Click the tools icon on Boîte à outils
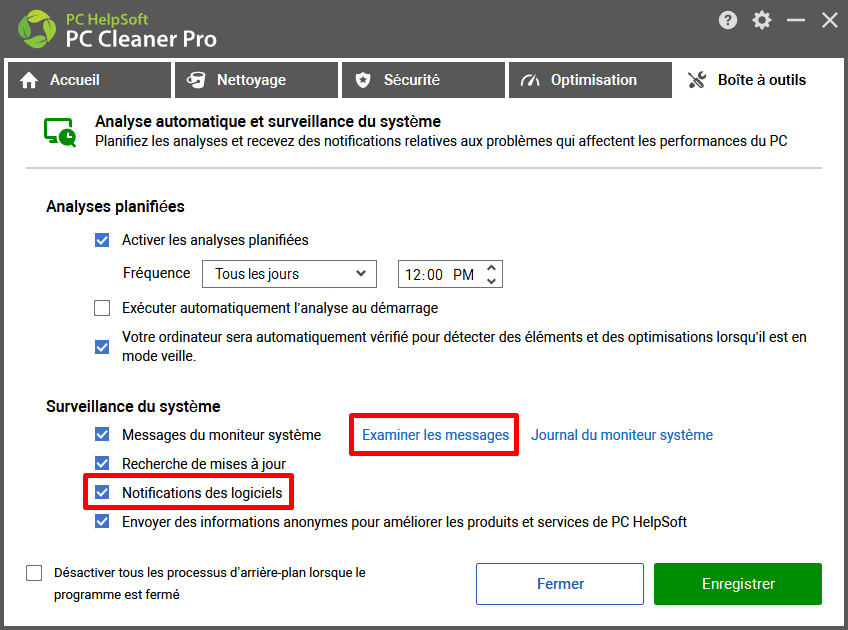 point(697,80)
